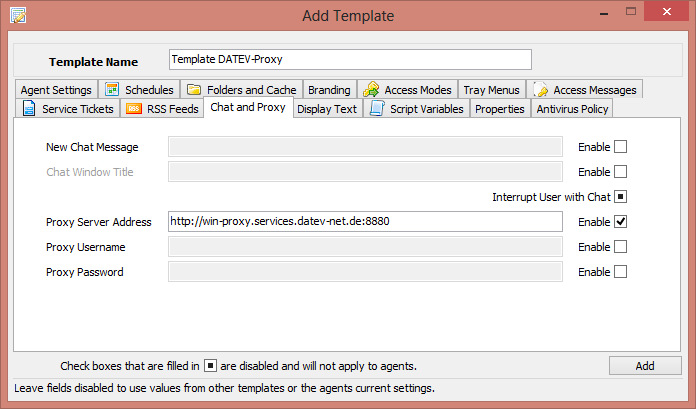Click the Chat and Proxy tab
Viewport: 696px width, 409px height.
tap(248, 107)
